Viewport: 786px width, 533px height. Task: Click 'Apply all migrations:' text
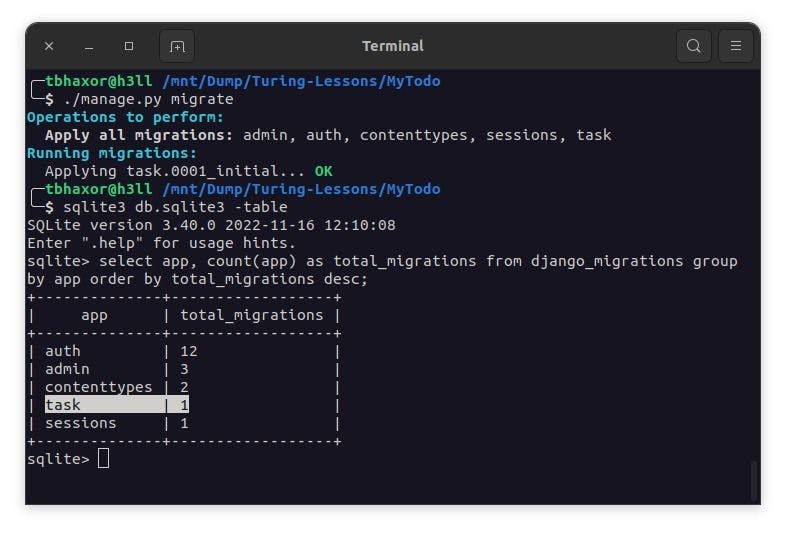(139, 135)
